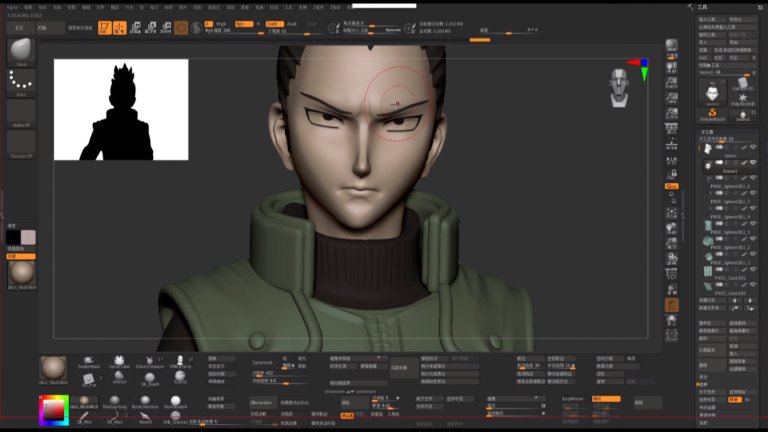Select the SK_Pen brush
This screenshot has height=432, width=768.
(x=84, y=418)
